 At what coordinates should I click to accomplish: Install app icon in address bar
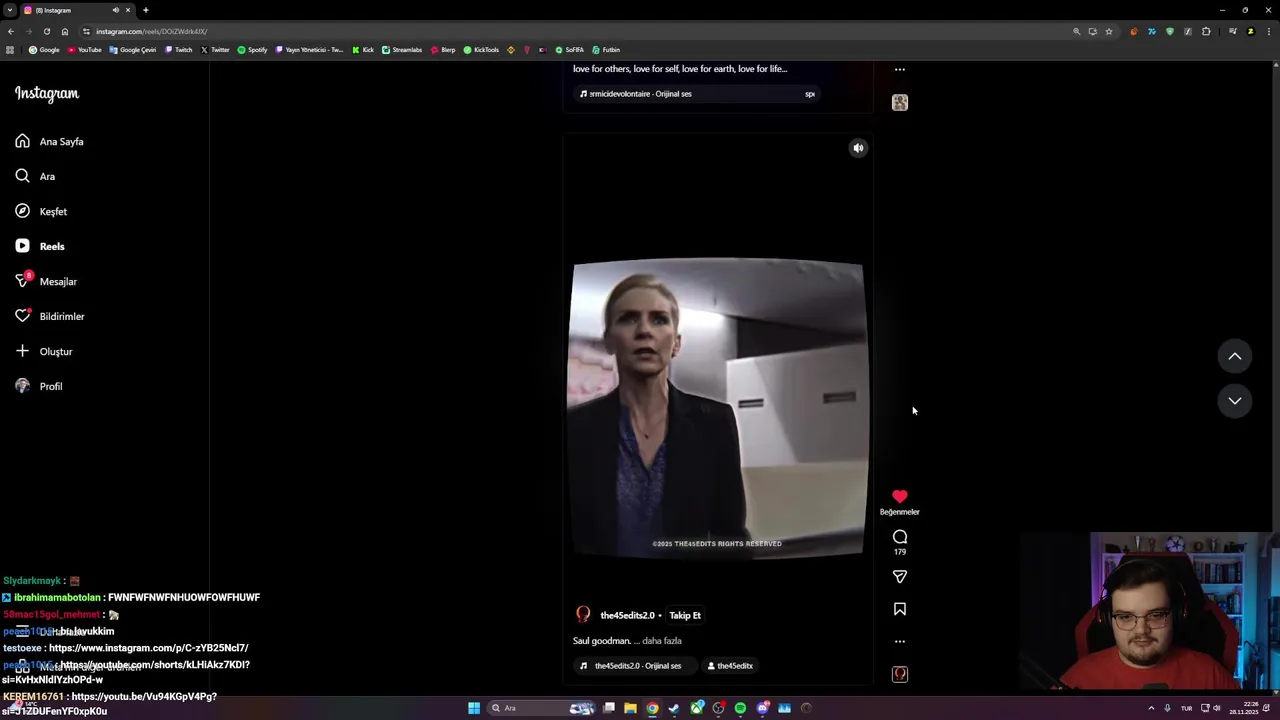(x=1093, y=31)
